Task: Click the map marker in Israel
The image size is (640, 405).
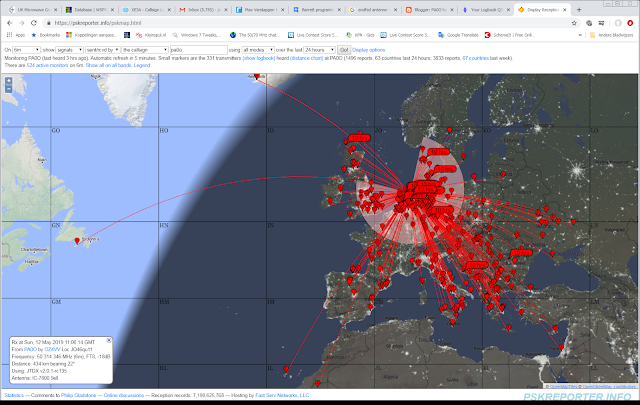Action: coord(562,347)
